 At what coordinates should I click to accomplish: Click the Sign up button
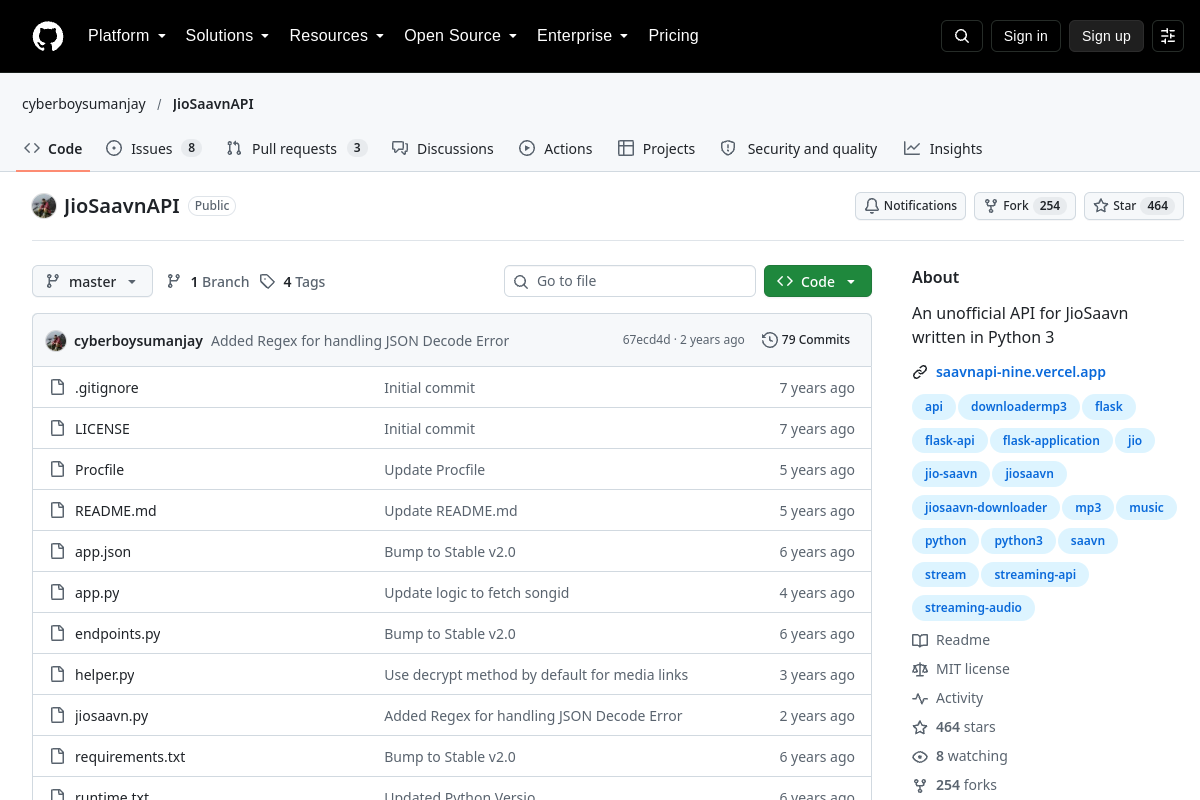(x=1106, y=36)
